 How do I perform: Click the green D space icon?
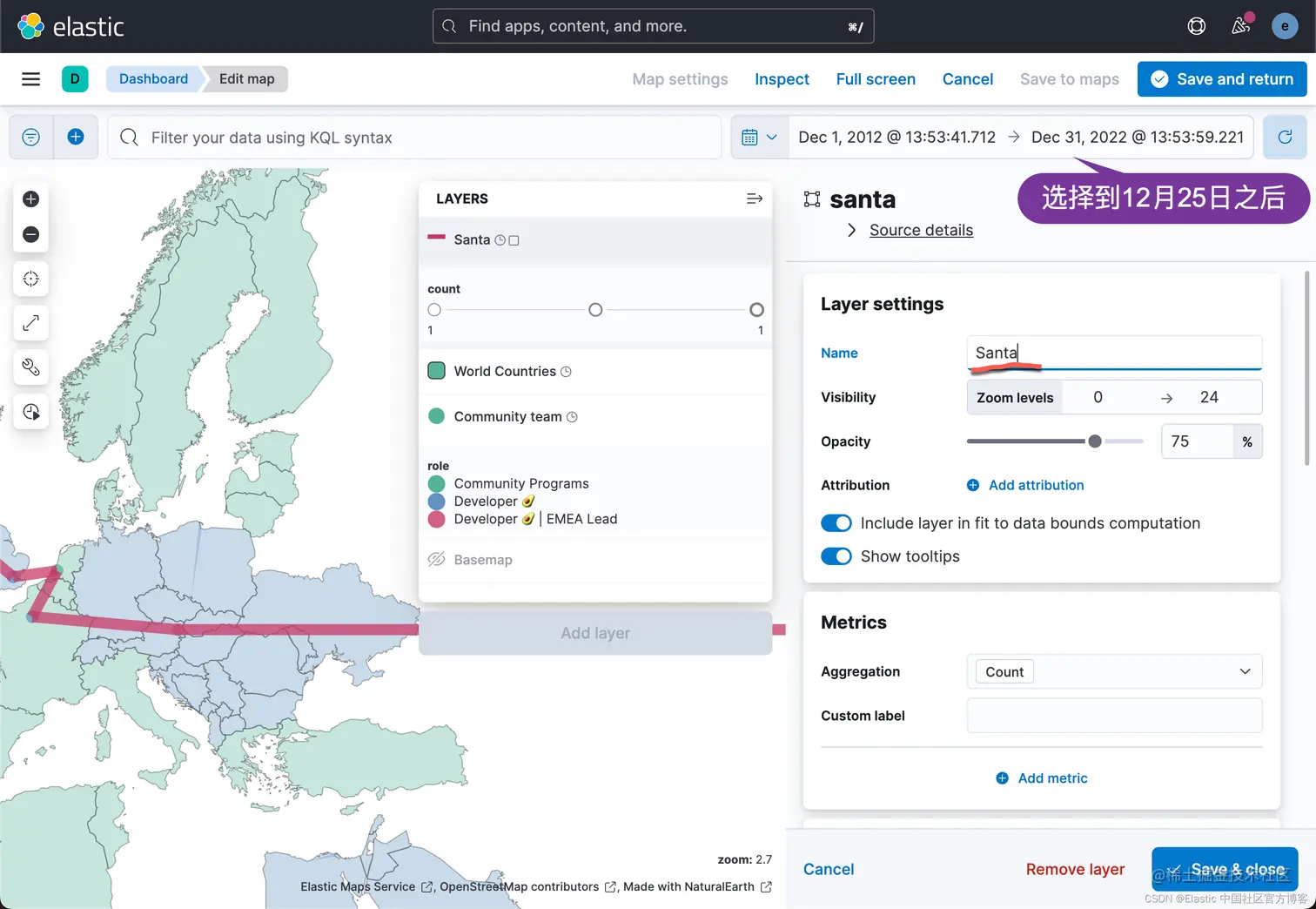75,79
